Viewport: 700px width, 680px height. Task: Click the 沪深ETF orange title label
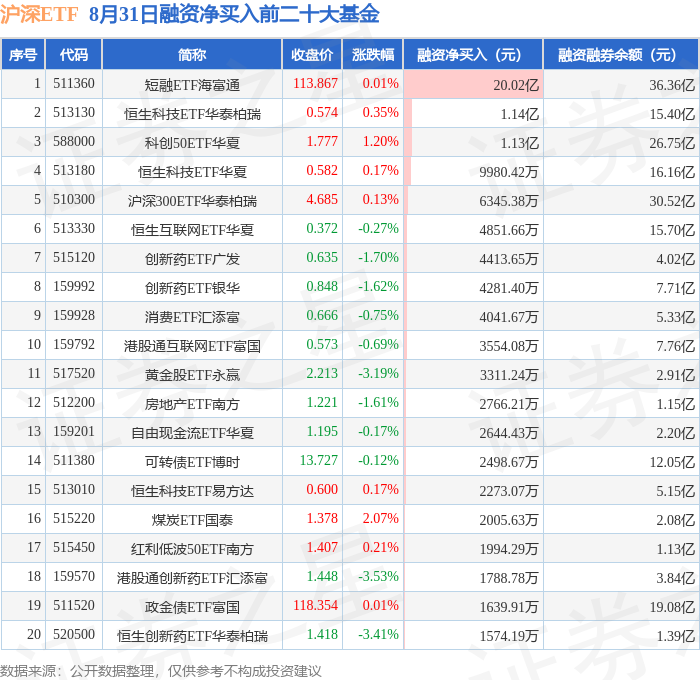(x=39, y=14)
